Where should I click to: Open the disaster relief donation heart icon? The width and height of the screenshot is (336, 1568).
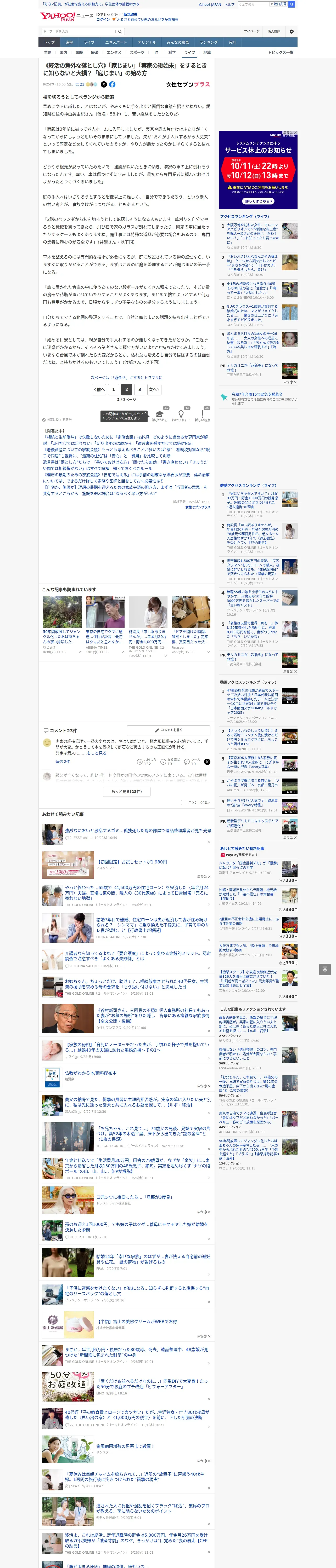coord(224,397)
